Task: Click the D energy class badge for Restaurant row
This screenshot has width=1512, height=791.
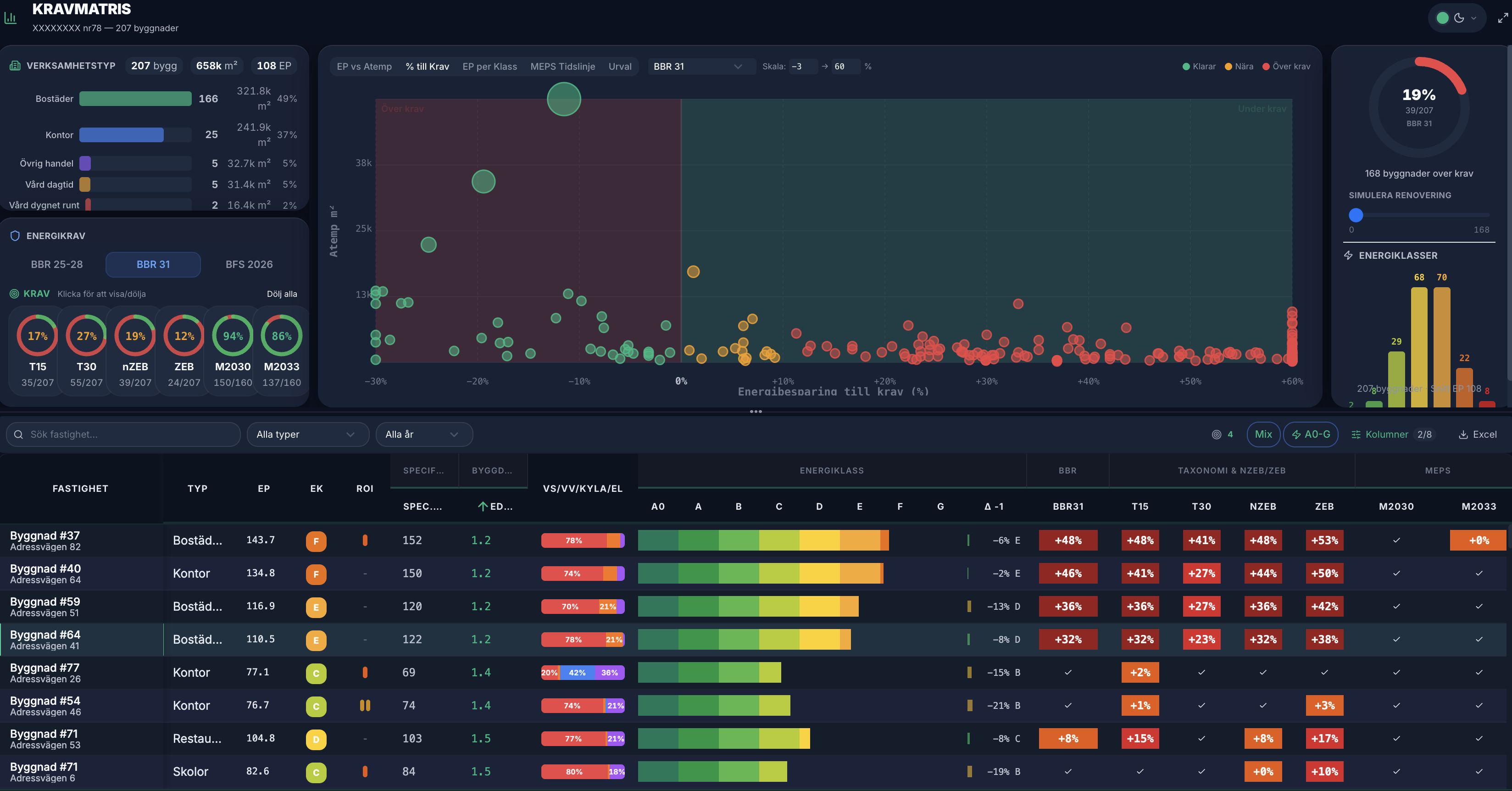Action: [316, 739]
